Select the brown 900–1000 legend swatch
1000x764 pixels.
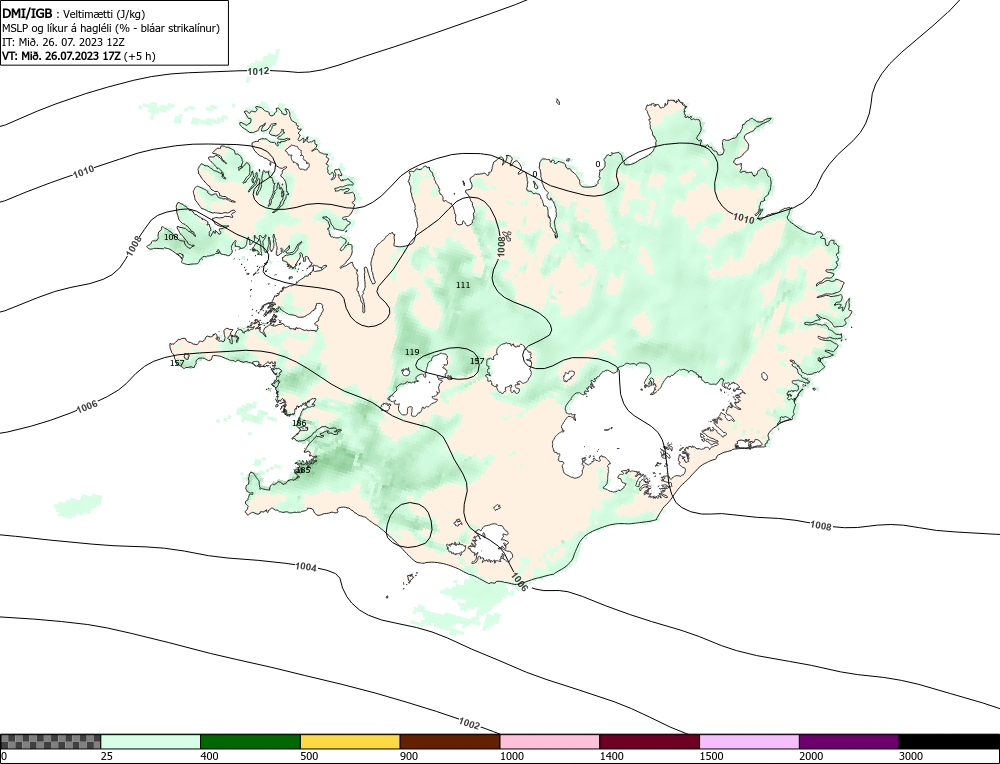(x=450, y=741)
